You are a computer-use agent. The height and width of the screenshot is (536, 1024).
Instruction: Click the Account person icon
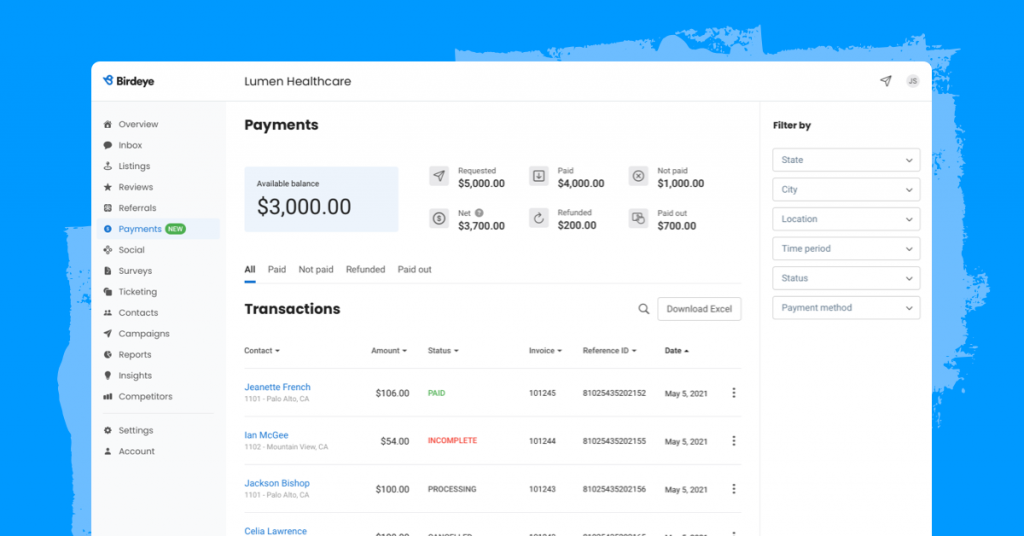point(108,451)
